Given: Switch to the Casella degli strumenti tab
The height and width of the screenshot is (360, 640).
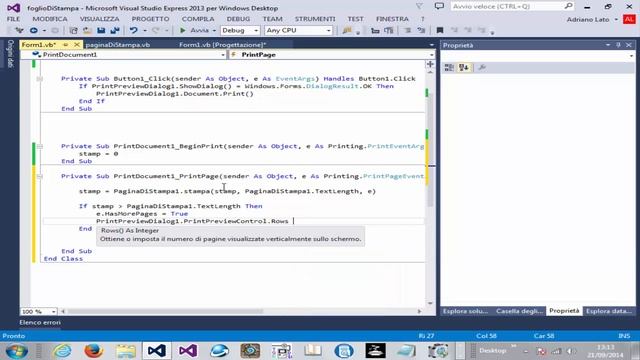Looking at the screenshot, I should click(519, 311).
